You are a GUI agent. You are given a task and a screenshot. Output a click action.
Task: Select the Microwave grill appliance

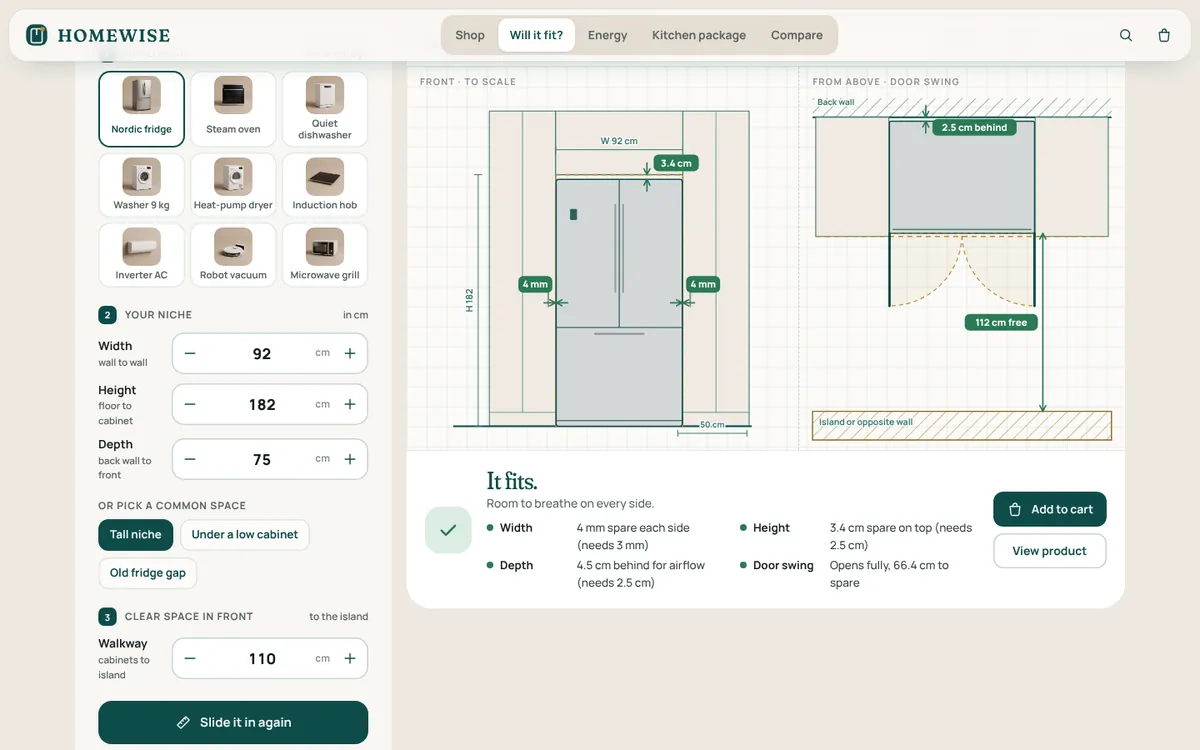tap(324, 255)
